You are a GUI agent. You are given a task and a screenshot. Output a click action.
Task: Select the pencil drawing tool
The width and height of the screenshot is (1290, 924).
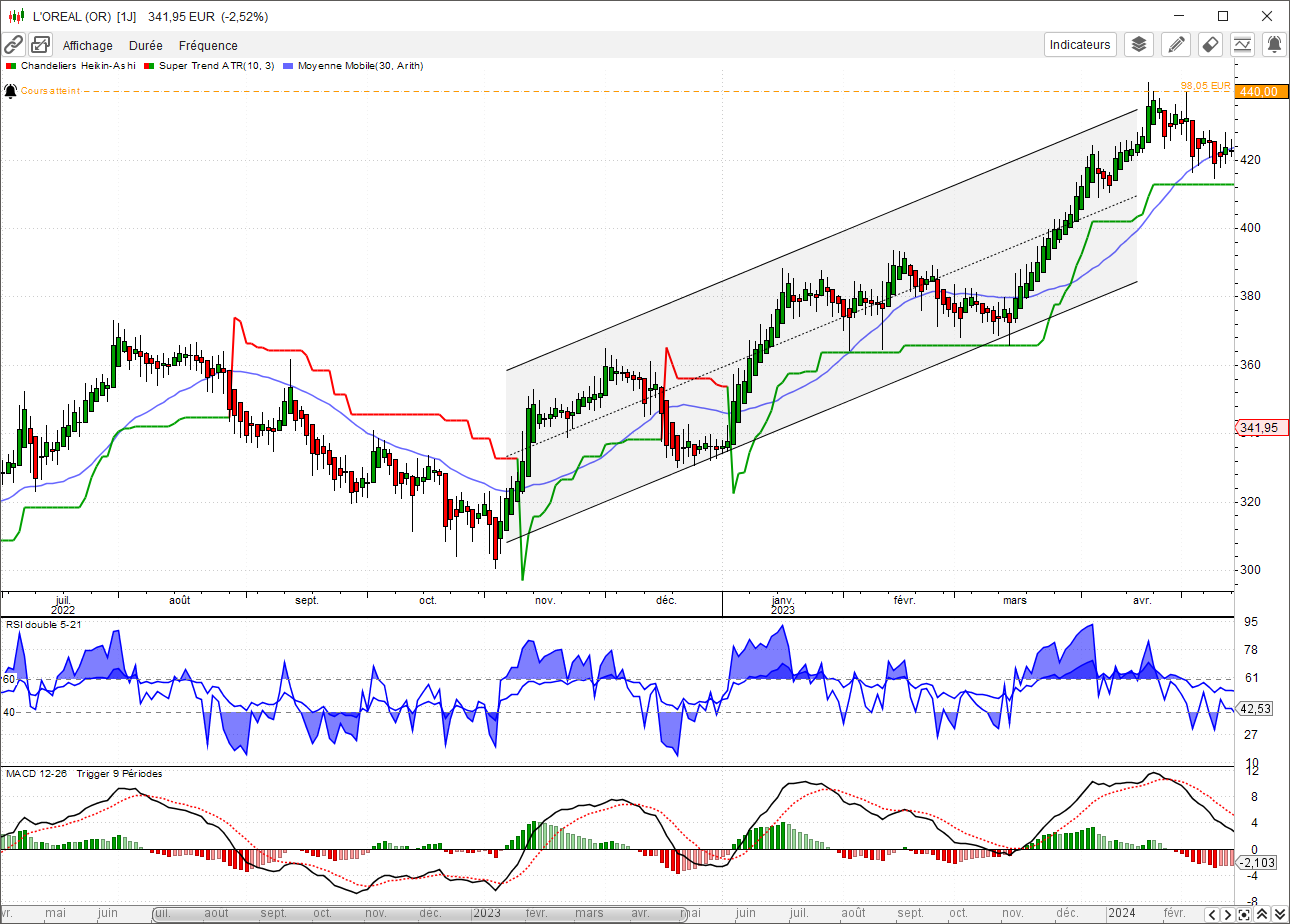pyautogui.click(x=1176, y=44)
